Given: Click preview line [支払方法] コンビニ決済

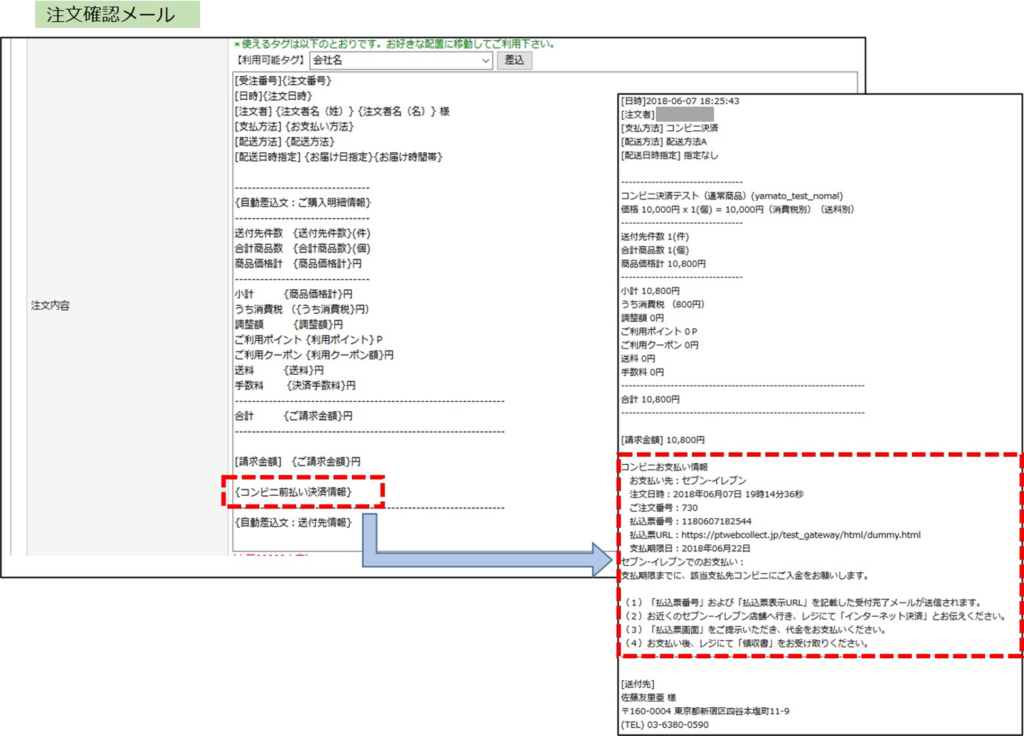Looking at the screenshot, I should pyautogui.click(x=669, y=128).
